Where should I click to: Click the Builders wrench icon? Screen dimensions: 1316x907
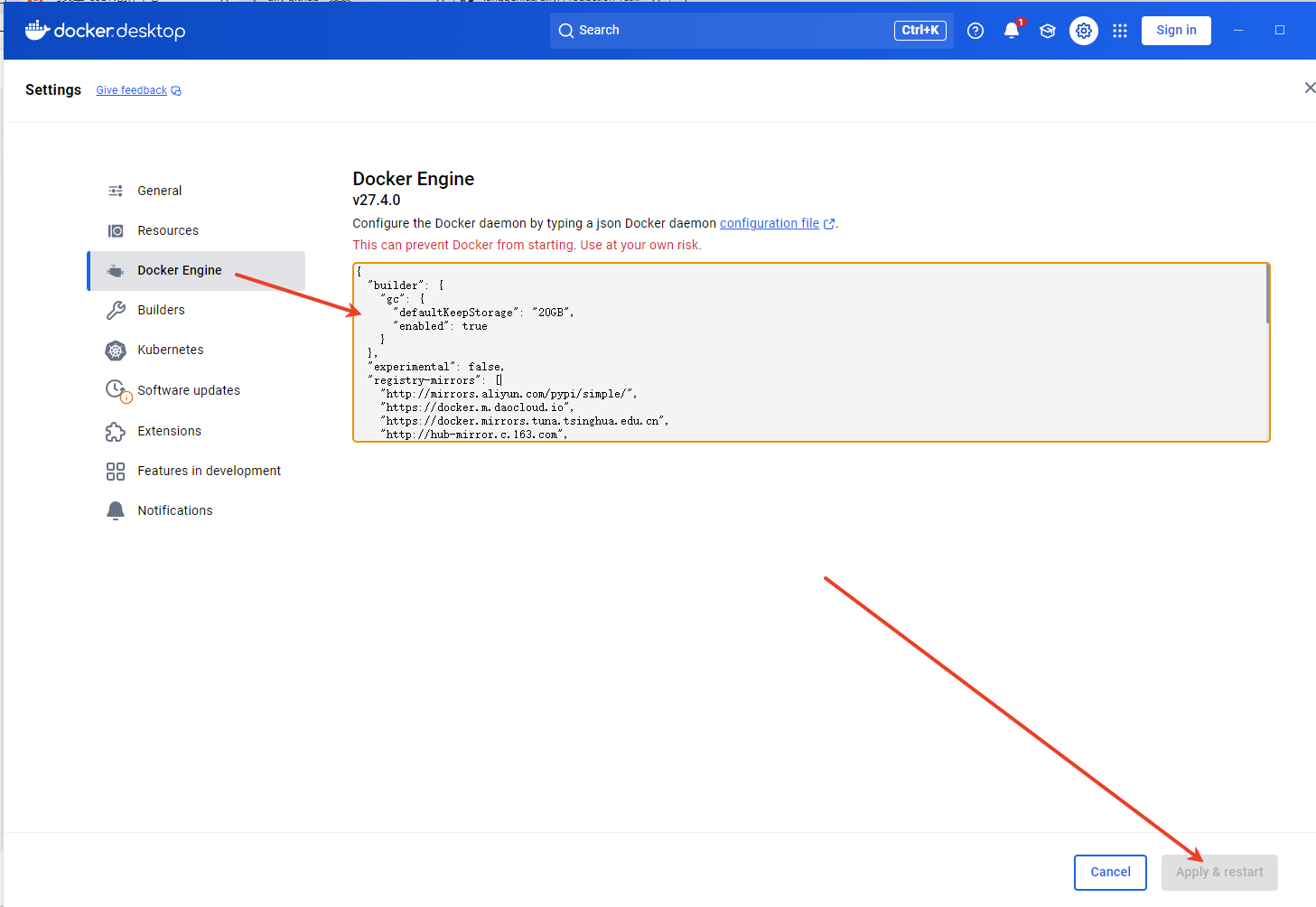click(116, 310)
